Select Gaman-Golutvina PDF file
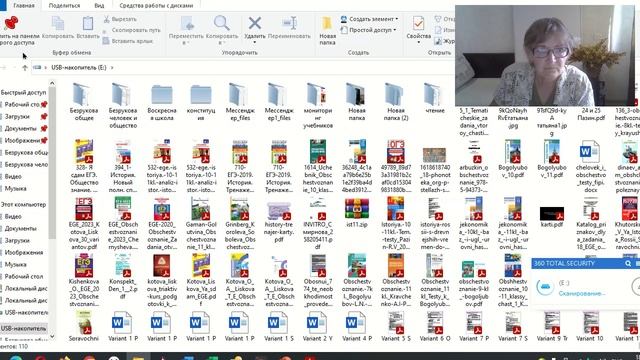The image size is (640, 360). tap(201, 223)
